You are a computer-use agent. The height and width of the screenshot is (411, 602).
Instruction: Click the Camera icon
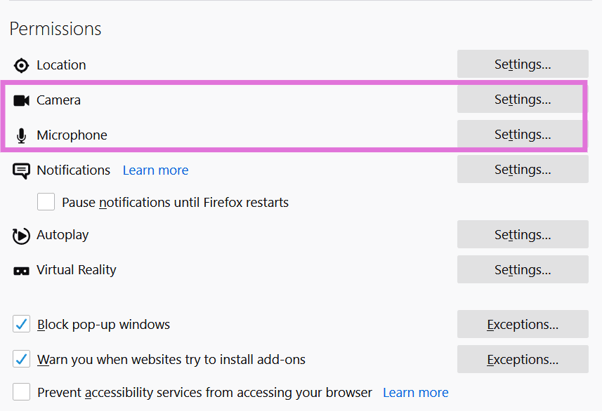point(21,100)
